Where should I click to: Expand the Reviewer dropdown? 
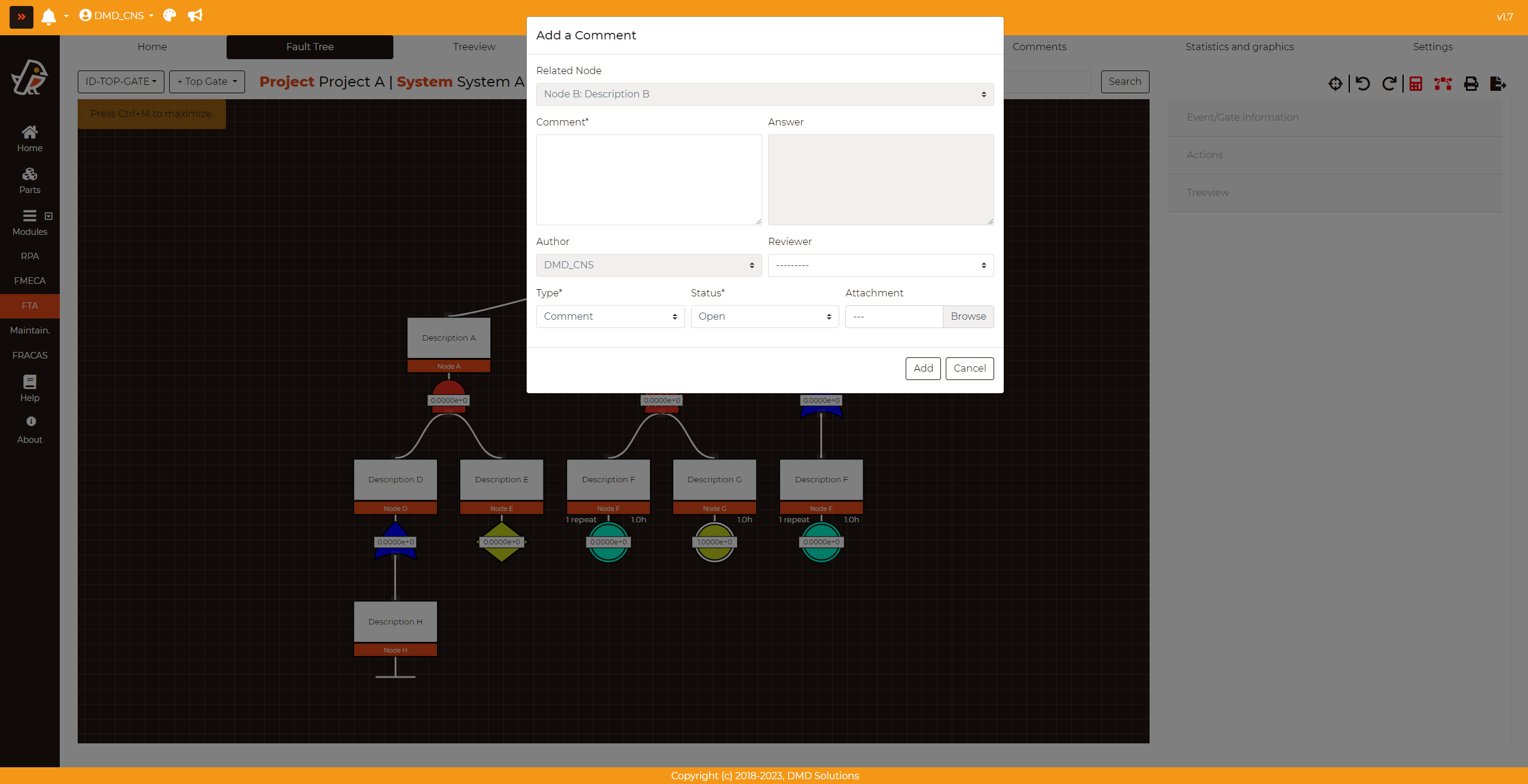point(880,265)
